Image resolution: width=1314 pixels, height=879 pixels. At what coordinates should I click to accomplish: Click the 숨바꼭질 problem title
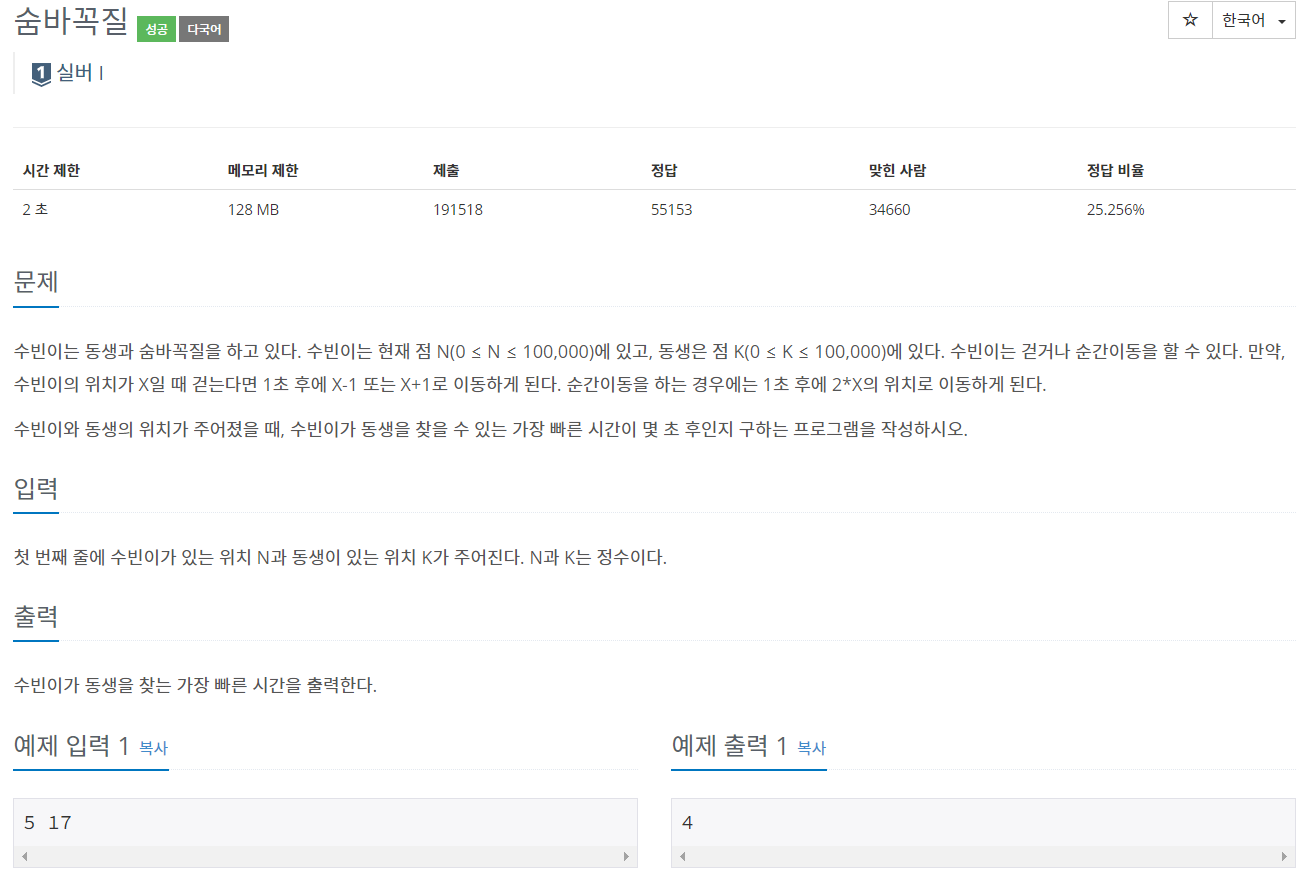tap(70, 22)
